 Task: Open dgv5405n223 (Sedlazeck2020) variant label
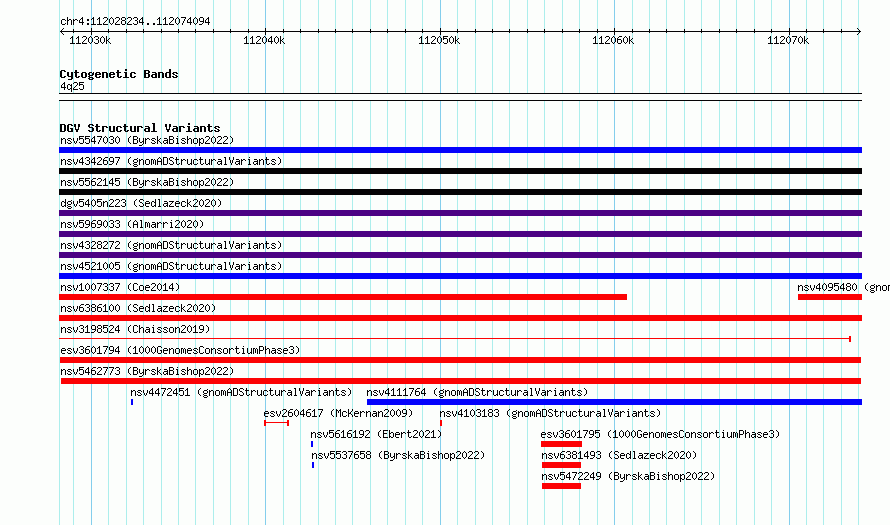pyautogui.click(x=141, y=203)
